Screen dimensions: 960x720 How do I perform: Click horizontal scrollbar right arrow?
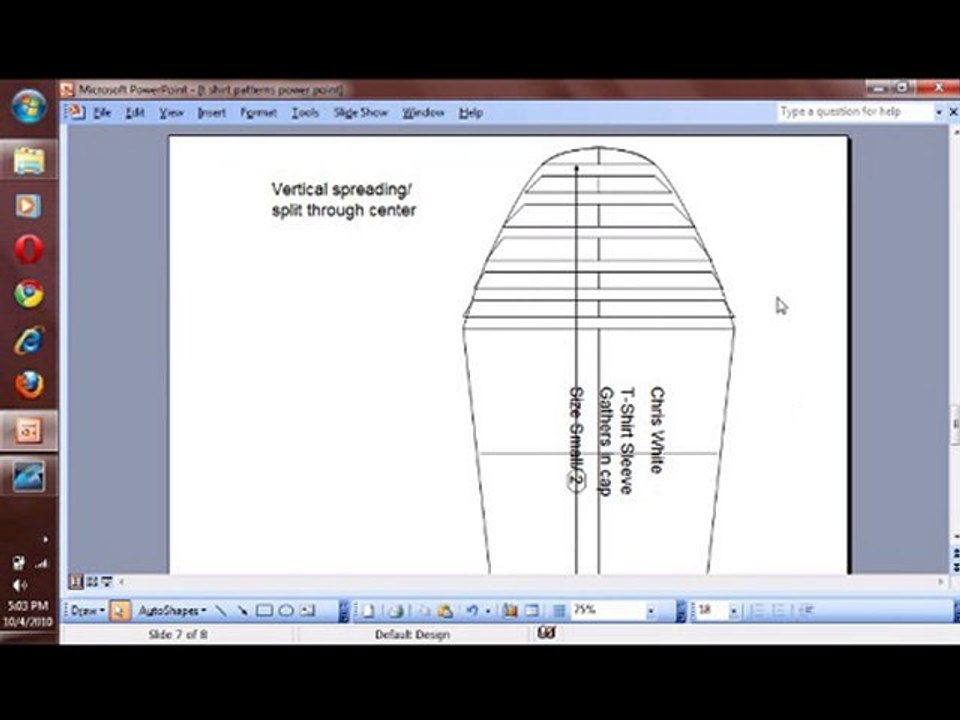(941, 582)
